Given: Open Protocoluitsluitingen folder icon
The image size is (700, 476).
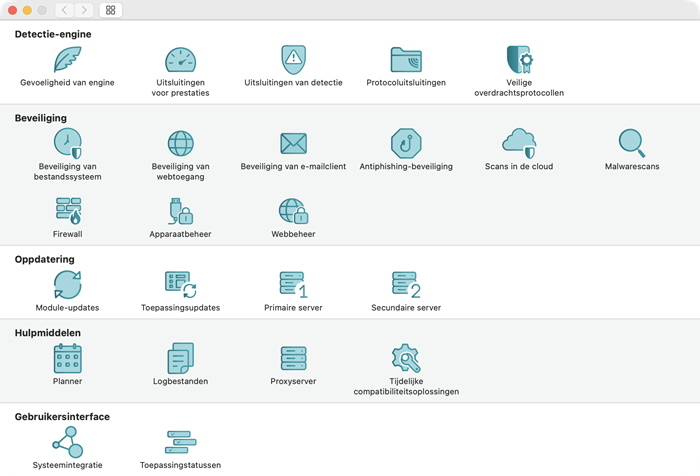Looking at the screenshot, I should 406,59.
